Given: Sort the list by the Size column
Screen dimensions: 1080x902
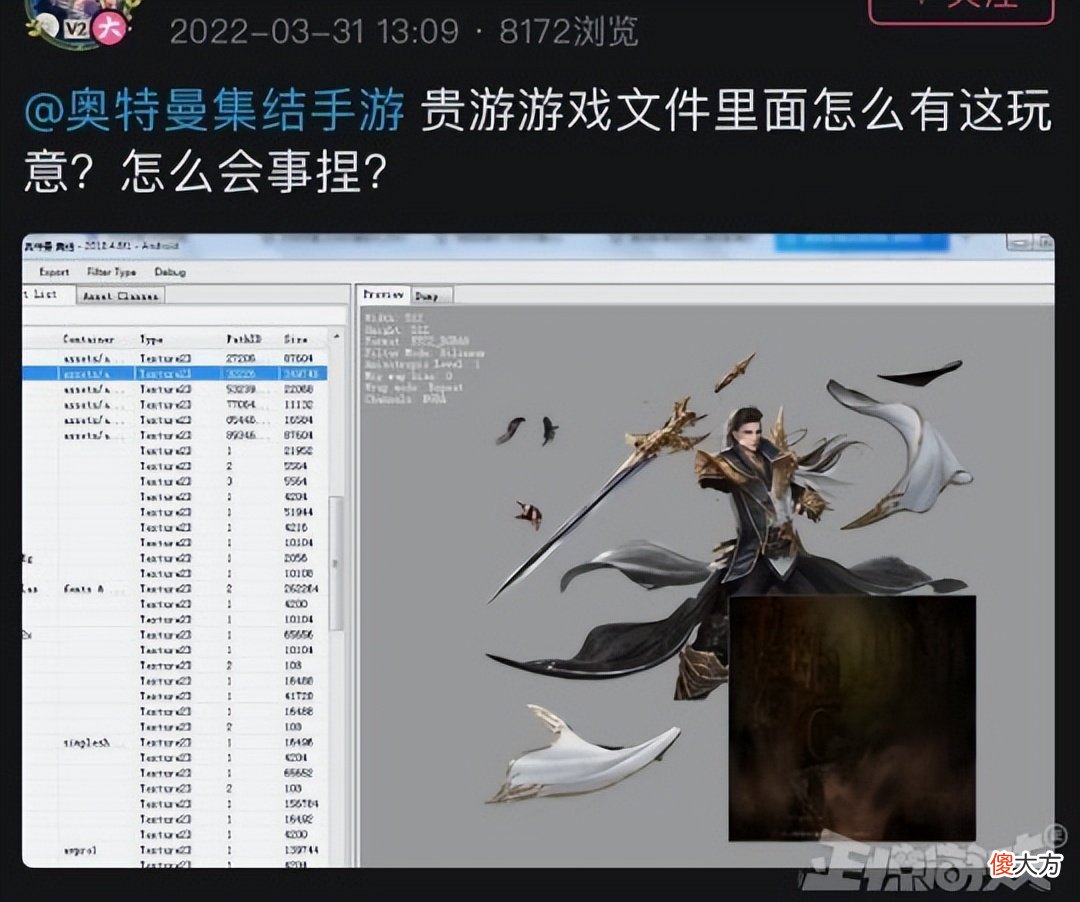Looking at the screenshot, I should pyautogui.click(x=295, y=339).
